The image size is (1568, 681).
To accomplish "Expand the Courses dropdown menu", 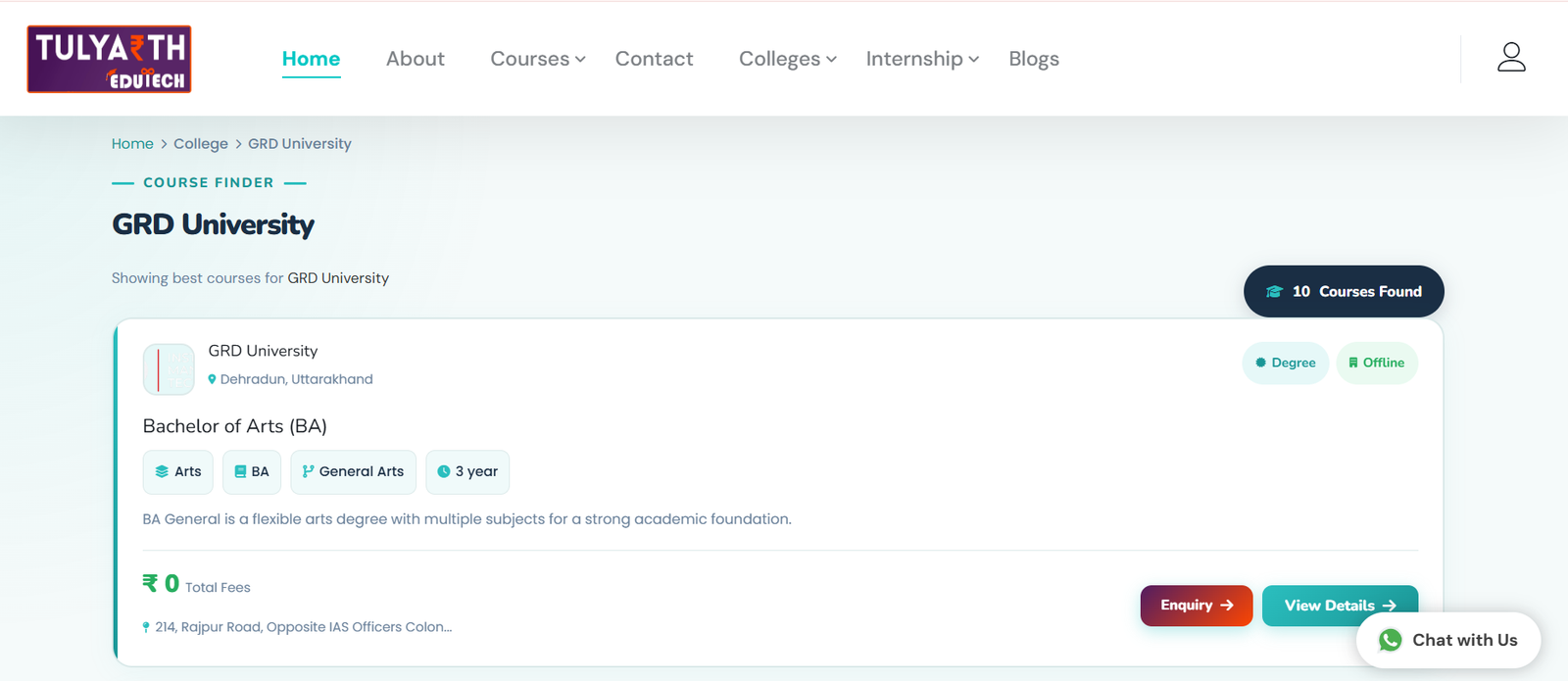I will pyautogui.click(x=538, y=59).
